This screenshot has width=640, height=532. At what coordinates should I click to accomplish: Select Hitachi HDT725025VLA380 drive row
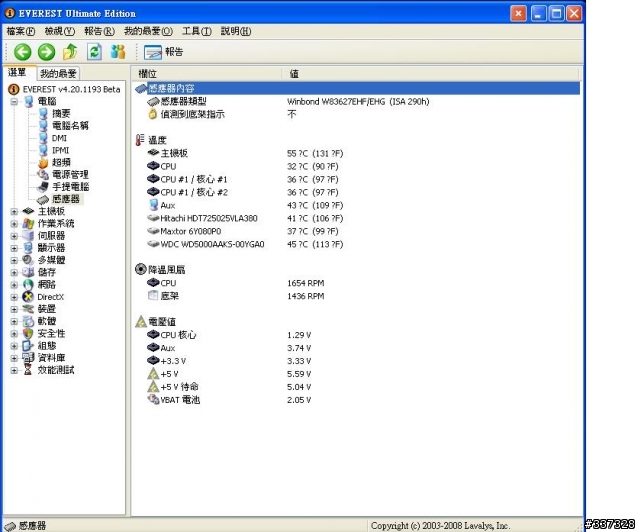pyautogui.click(x=358, y=218)
